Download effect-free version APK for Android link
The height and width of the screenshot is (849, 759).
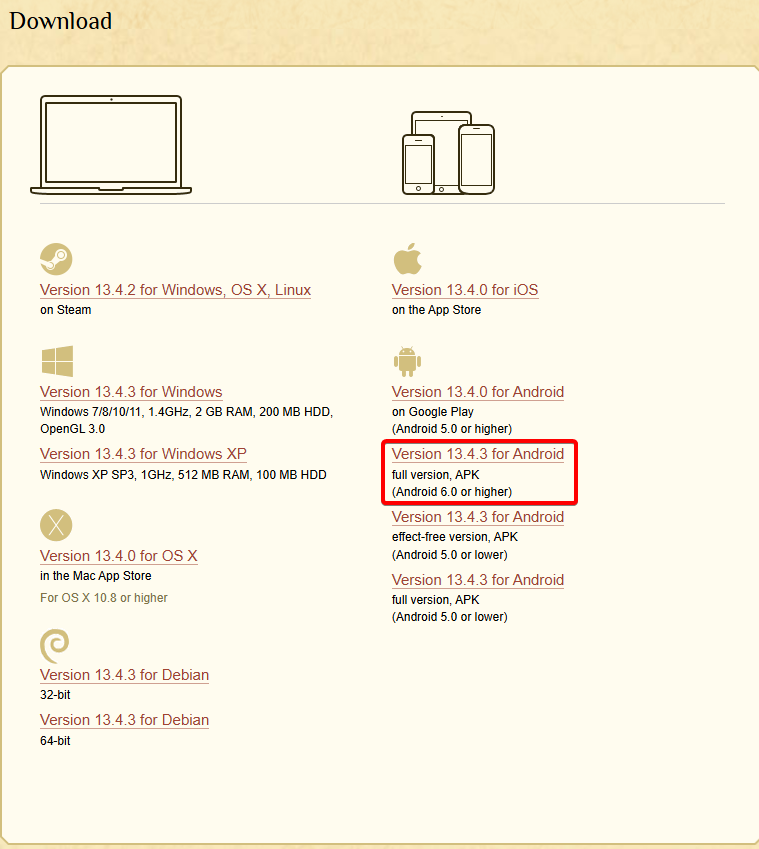point(478,517)
